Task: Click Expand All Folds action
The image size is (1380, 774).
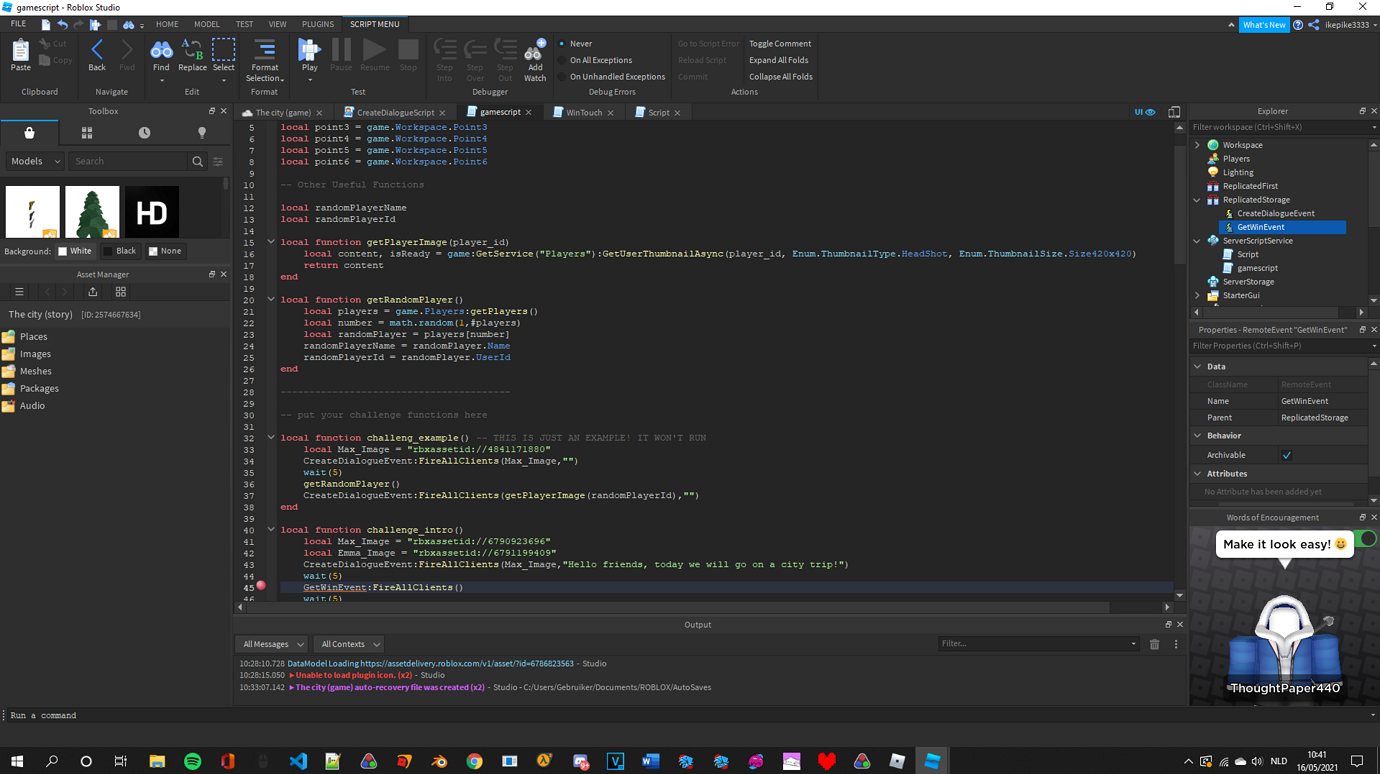Action: 778,60
